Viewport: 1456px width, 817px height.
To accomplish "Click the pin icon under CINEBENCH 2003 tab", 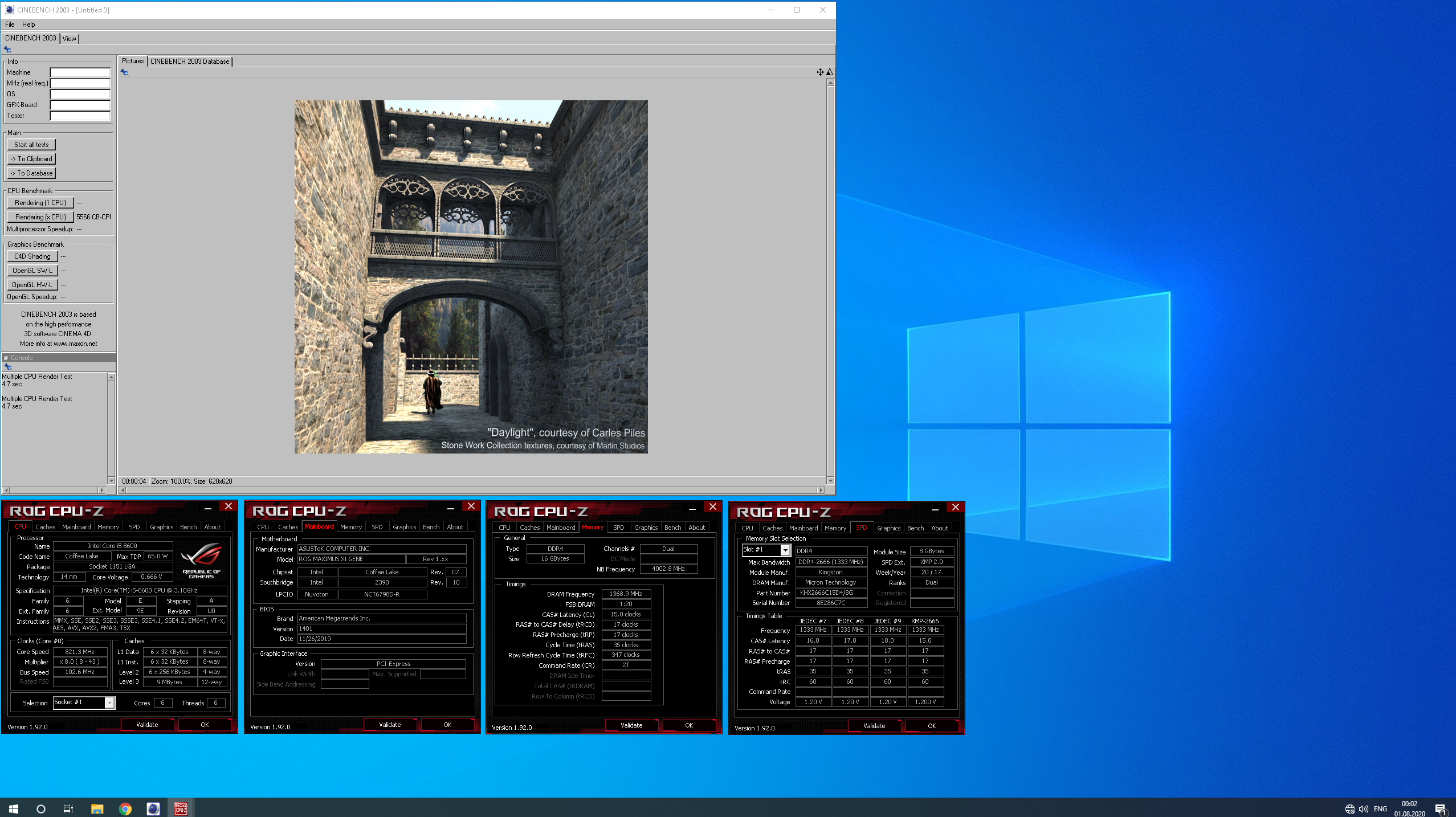I will coord(7,50).
